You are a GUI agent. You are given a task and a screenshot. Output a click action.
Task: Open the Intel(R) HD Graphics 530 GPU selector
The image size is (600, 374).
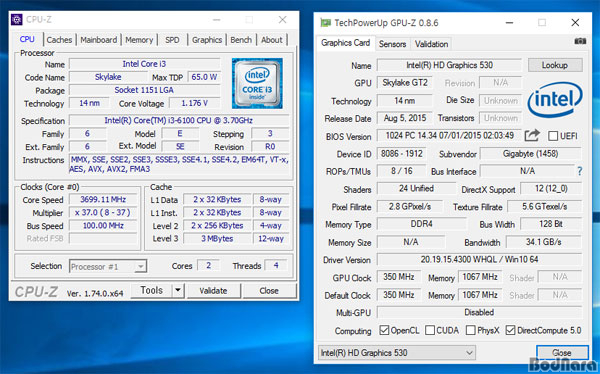point(396,353)
